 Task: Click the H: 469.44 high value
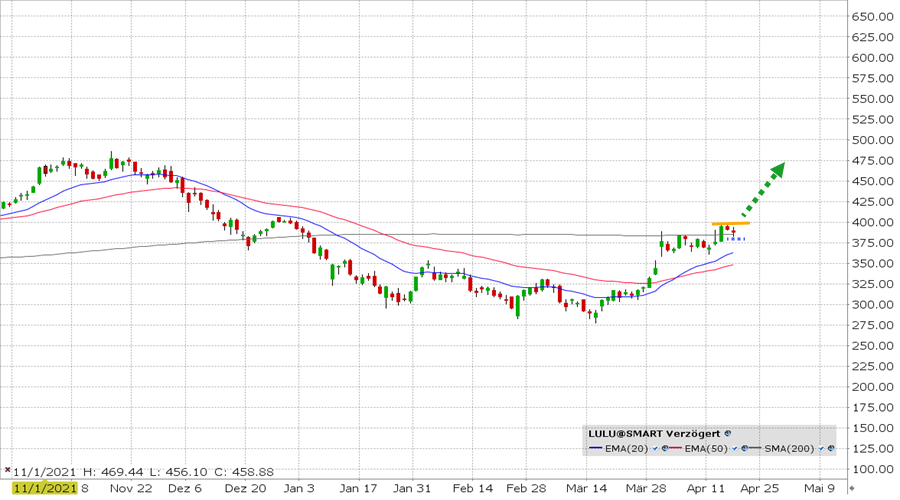pyautogui.click(x=113, y=472)
